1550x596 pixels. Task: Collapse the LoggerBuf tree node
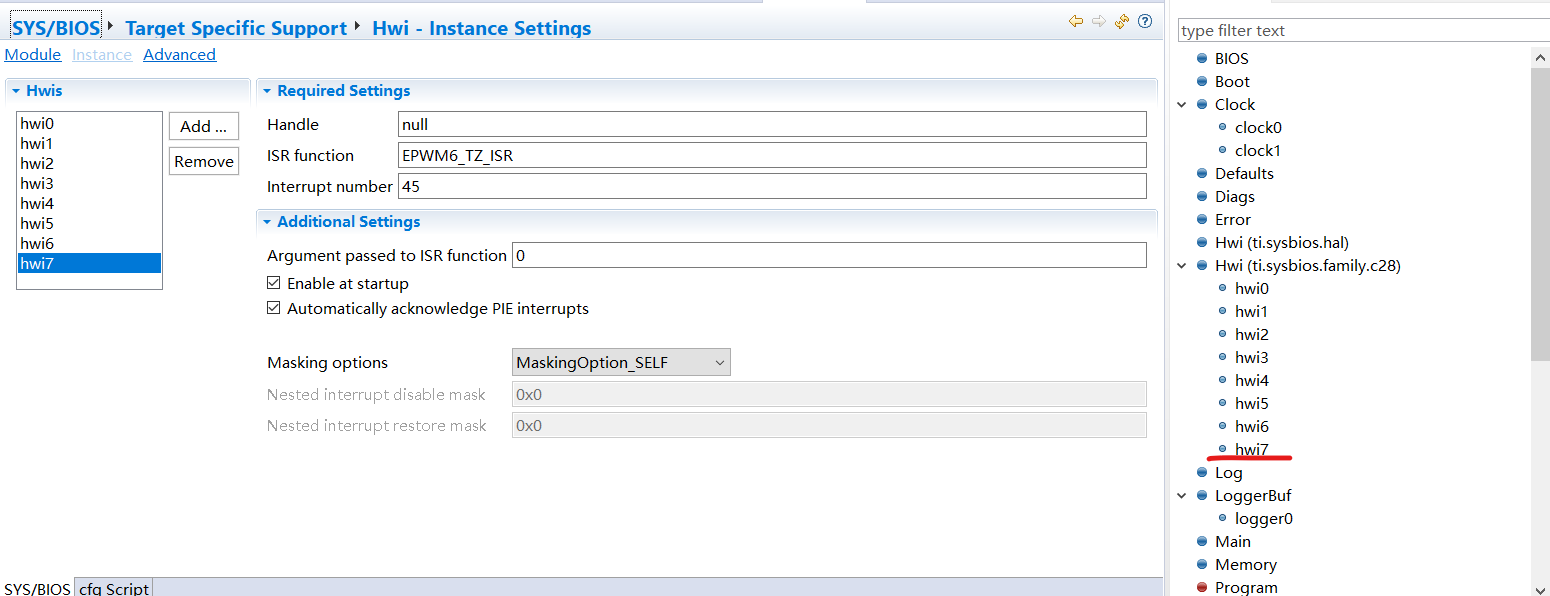click(1182, 496)
